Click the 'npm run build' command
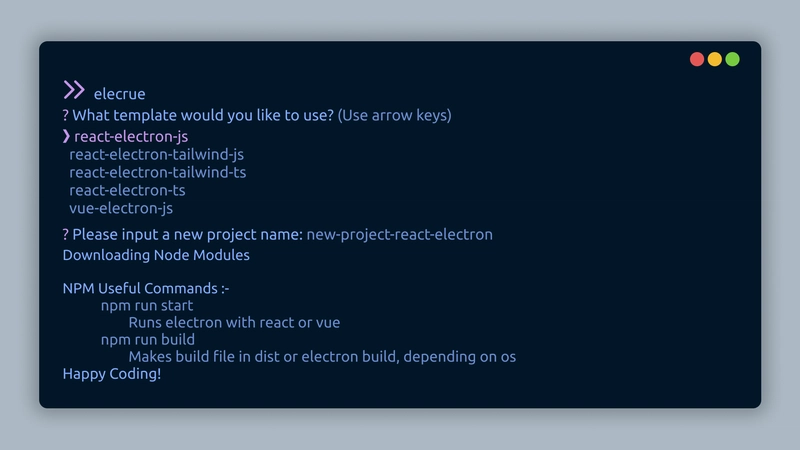The width and height of the screenshot is (800, 450). coord(148,340)
